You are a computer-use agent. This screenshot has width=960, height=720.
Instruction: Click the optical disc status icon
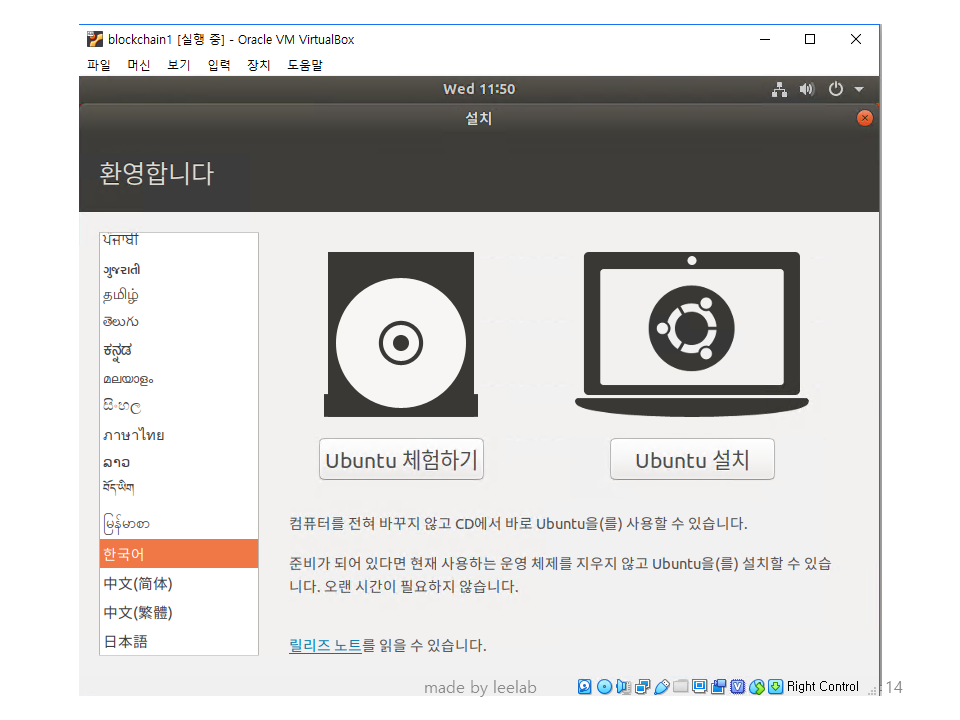pos(604,686)
